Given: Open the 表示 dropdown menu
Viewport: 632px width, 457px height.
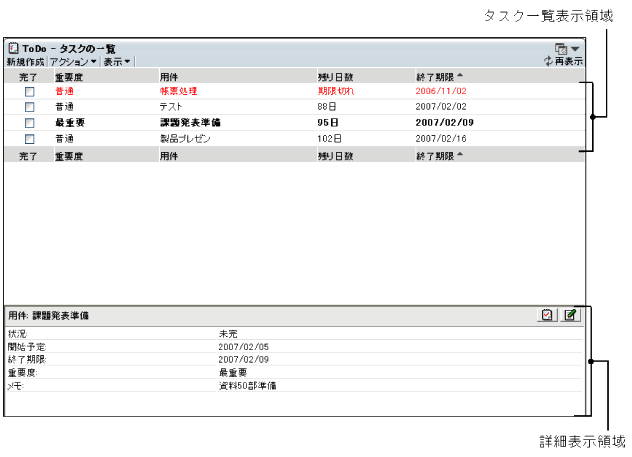Looking at the screenshot, I should pos(117,62).
